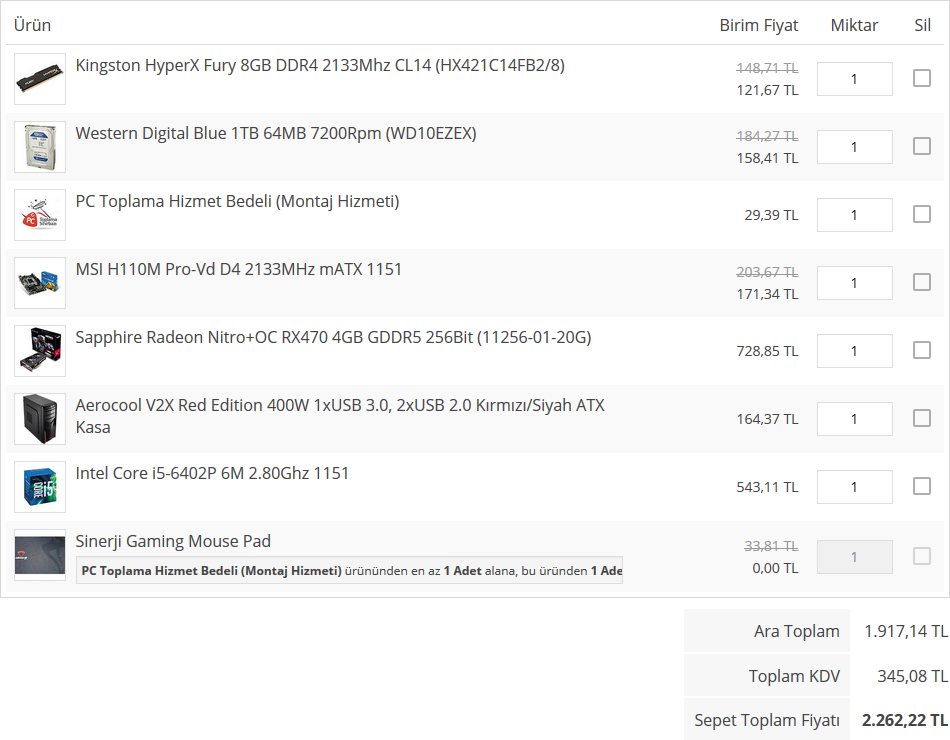Image resolution: width=950 pixels, height=740 pixels.
Task: Select the 0,00 TL mouse pad price
Action: tap(775, 568)
